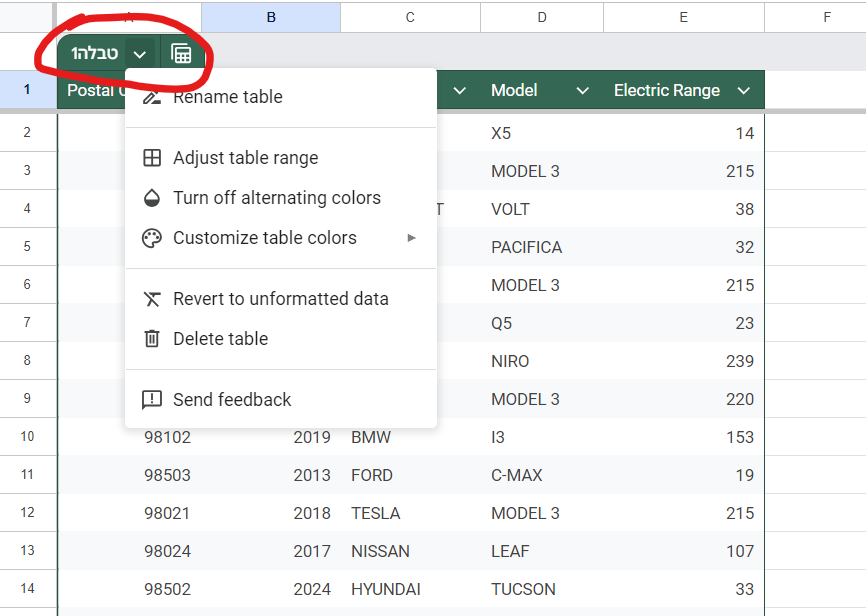Click the clear-format icon beside Revert

[x=152, y=299]
